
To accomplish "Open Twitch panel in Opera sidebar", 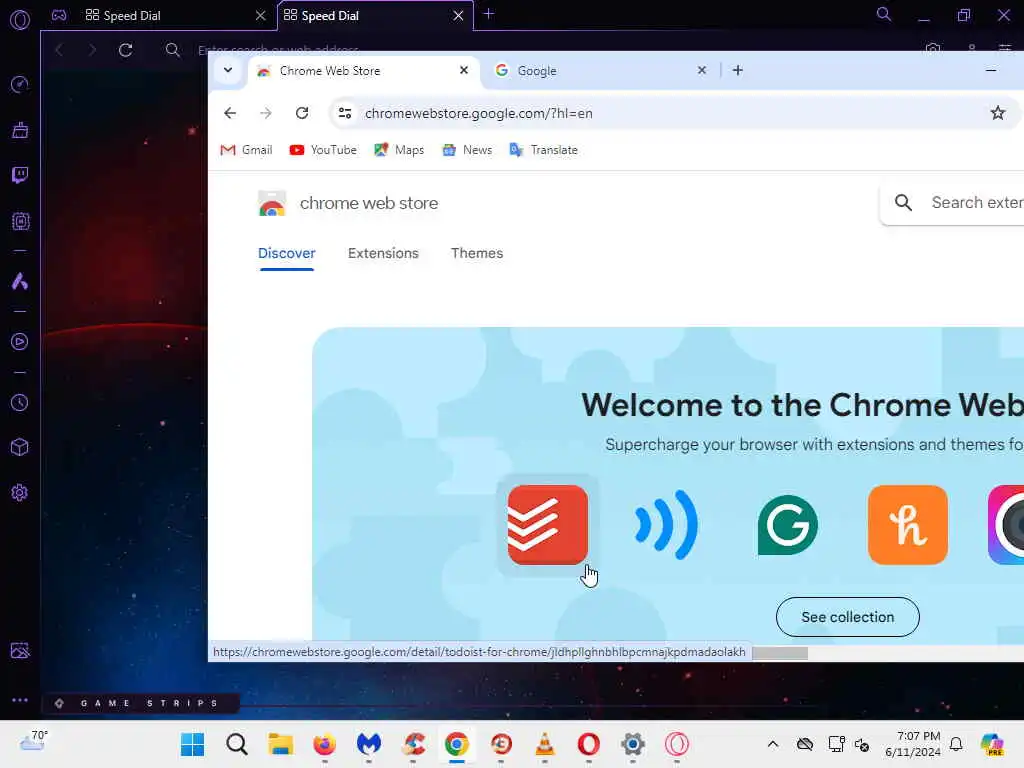I will tap(20, 175).
